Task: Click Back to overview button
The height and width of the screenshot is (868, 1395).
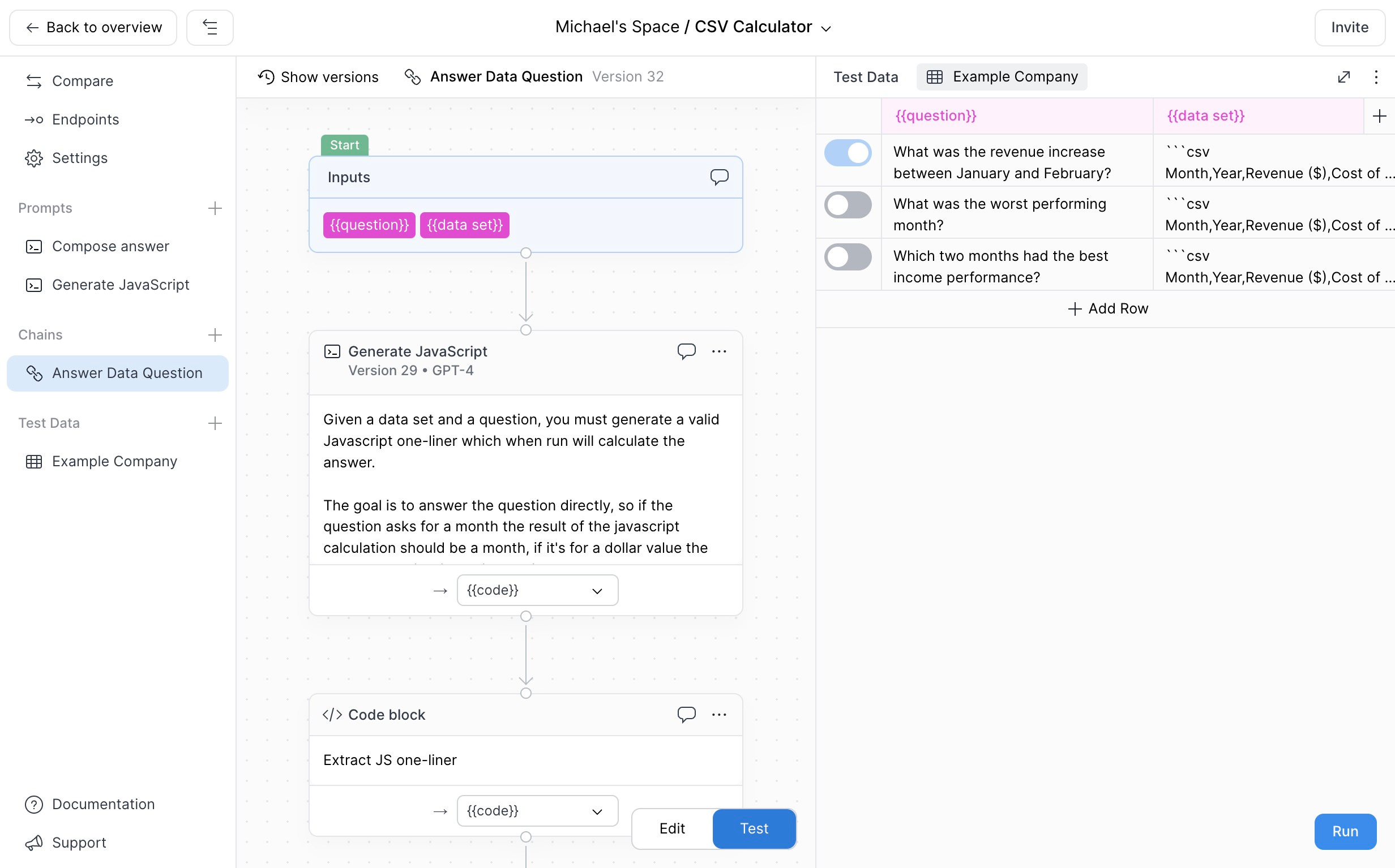Action: (x=93, y=28)
